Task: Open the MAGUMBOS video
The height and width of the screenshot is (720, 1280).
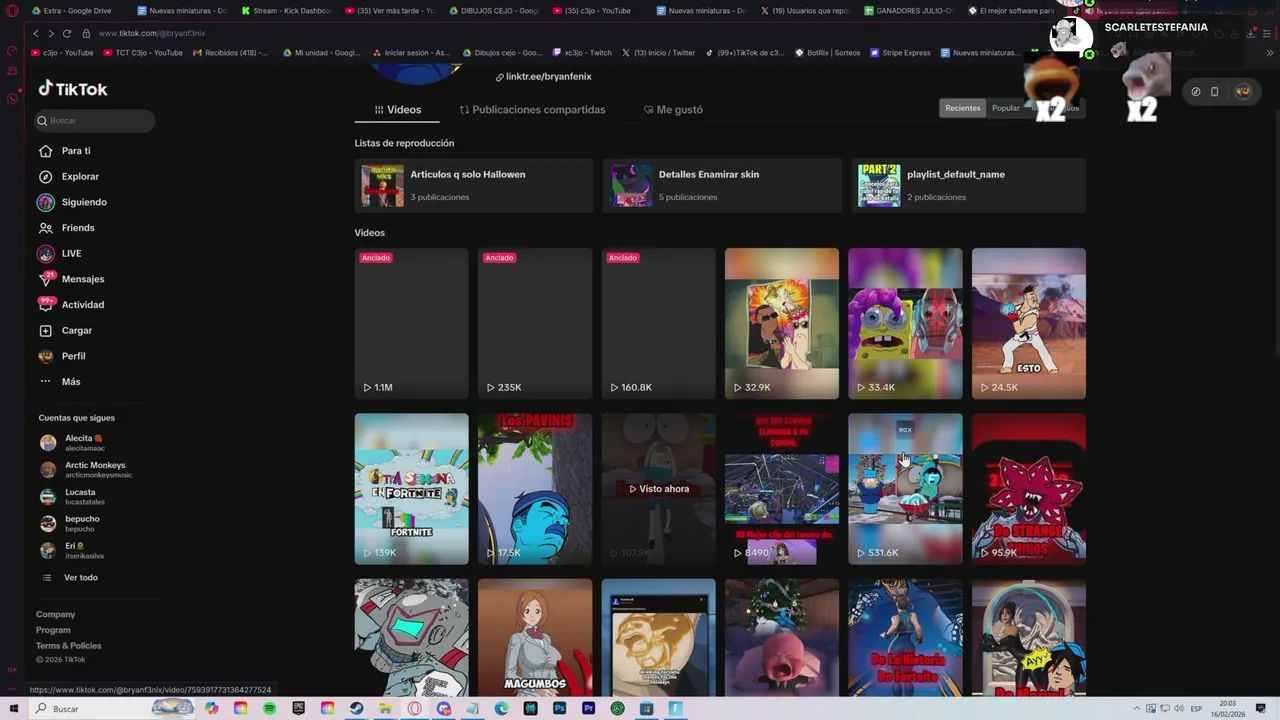Action: pos(535,637)
